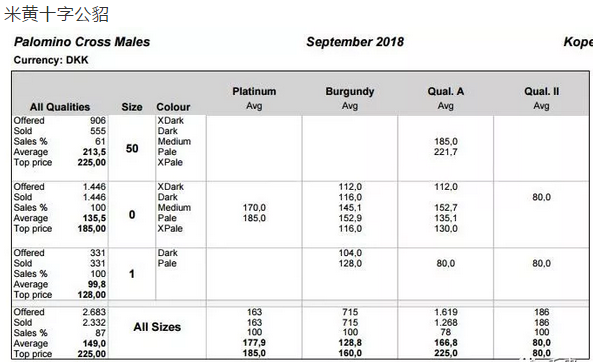This screenshot has width=593, height=362.
Task: Click the Colour column header
Action: point(173,107)
